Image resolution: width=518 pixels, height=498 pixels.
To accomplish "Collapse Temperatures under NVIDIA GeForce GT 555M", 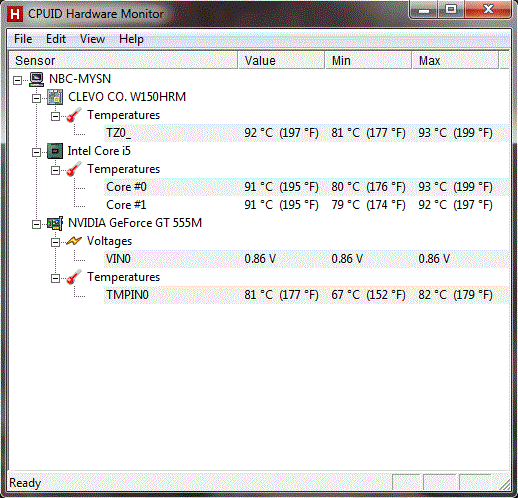I will pos(55,278).
